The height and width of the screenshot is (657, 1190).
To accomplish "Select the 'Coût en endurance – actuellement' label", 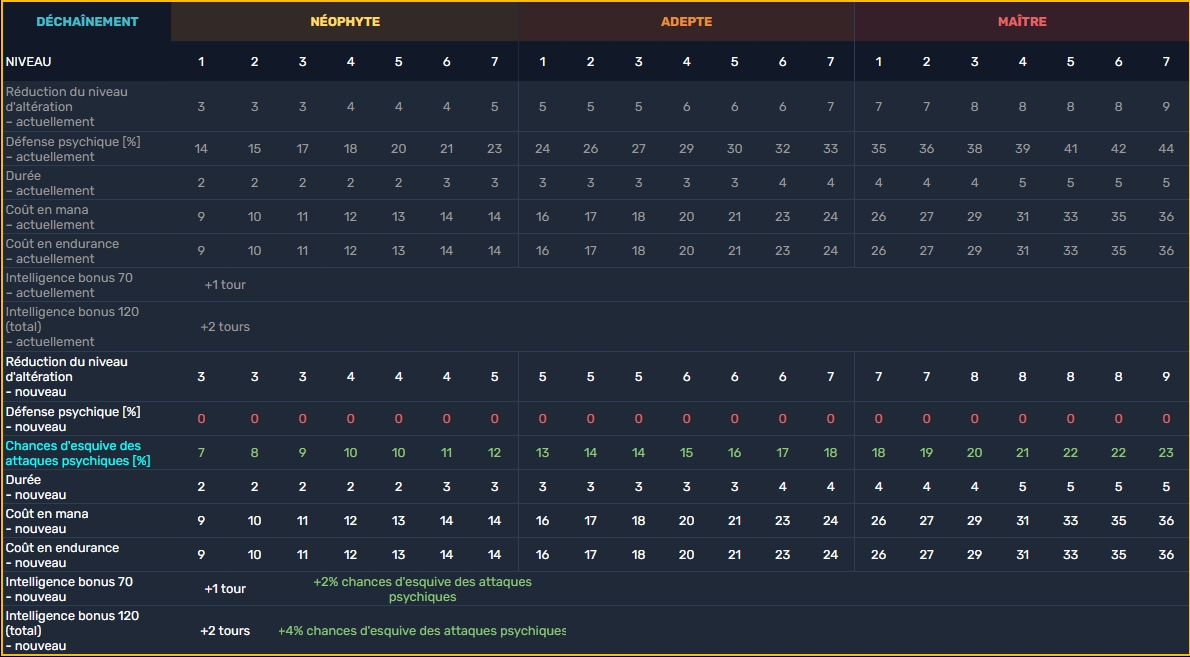I will [62, 251].
